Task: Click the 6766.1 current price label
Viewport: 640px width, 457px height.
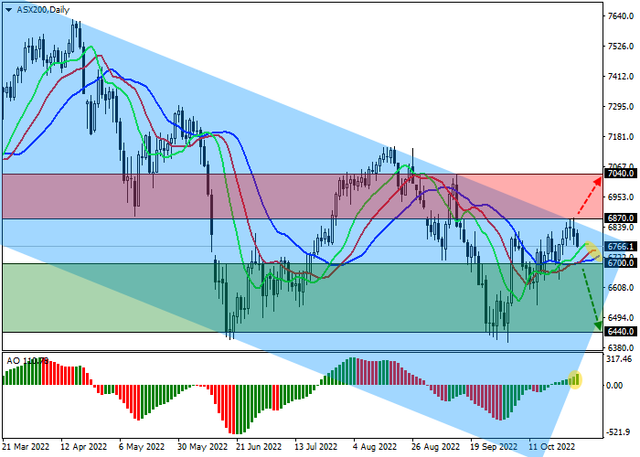Action: 620,246
